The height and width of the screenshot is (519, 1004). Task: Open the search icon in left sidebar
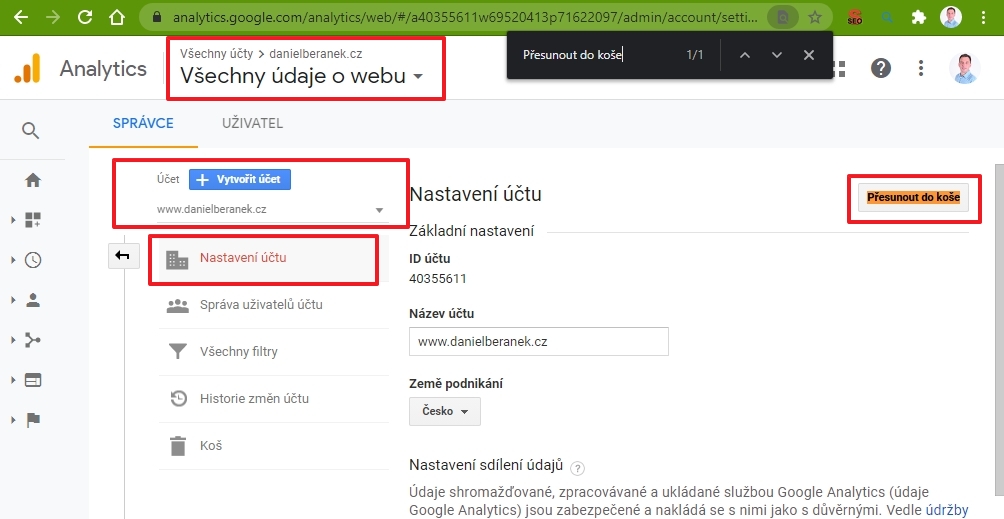31,131
